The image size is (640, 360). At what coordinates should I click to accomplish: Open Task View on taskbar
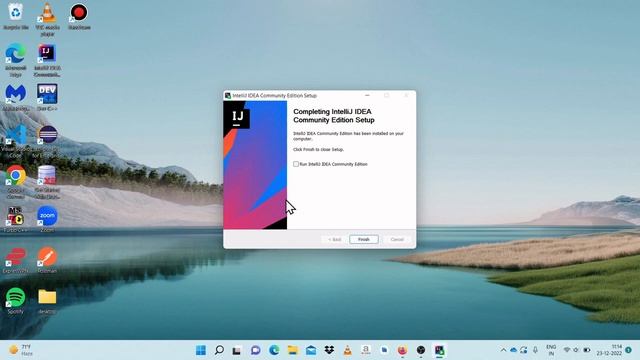click(237, 350)
